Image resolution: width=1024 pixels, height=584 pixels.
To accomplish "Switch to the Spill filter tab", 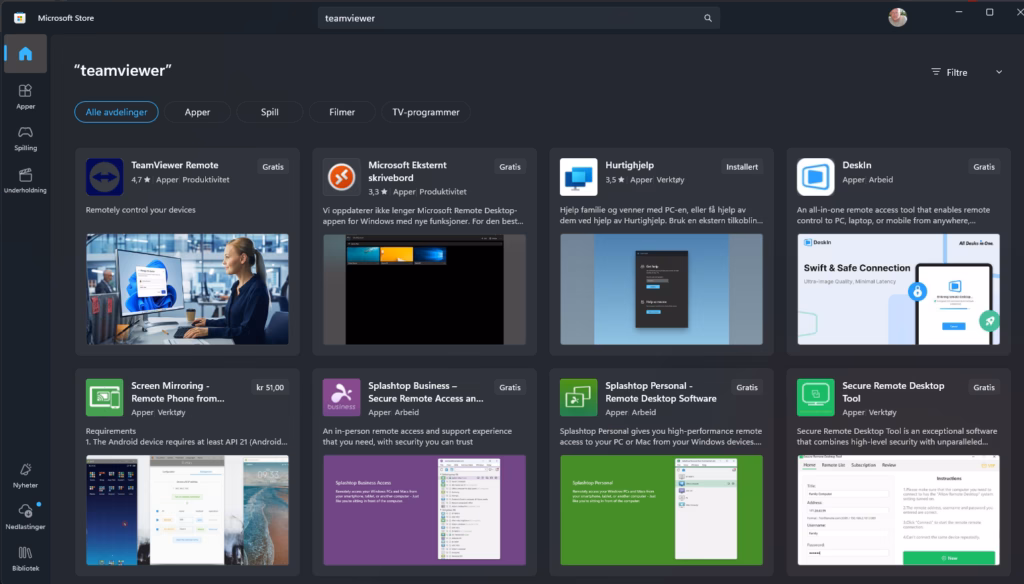I will (270, 112).
